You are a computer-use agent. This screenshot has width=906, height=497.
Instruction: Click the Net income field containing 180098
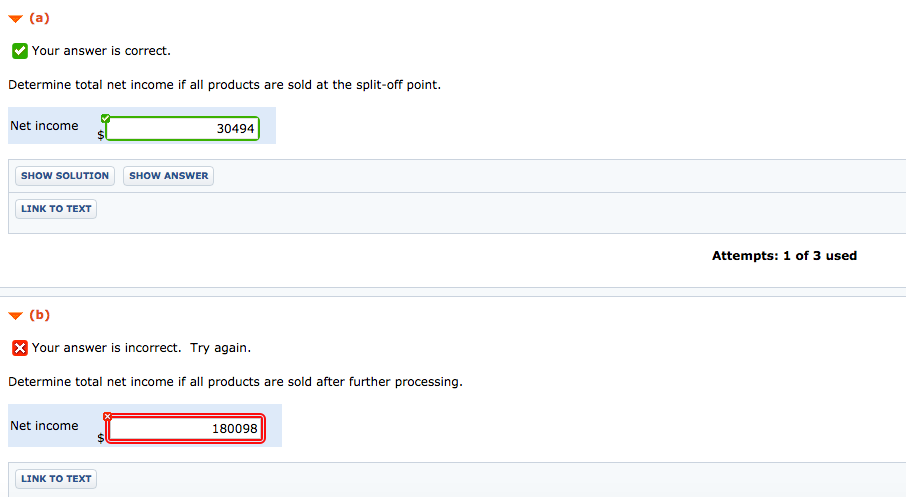click(x=186, y=428)
